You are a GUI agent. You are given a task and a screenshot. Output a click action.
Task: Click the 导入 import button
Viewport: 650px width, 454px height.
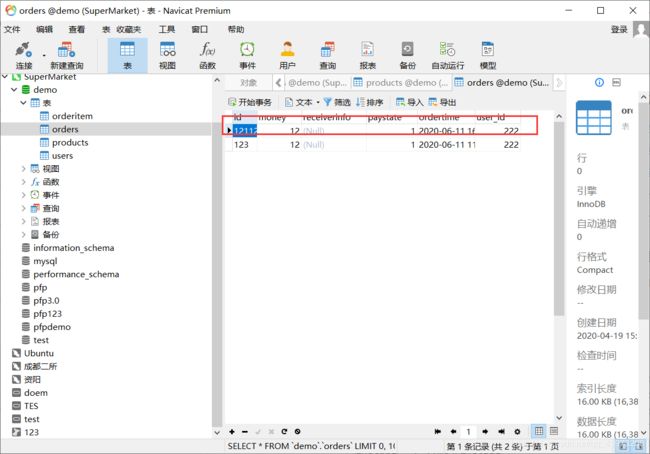click(410, 102)
